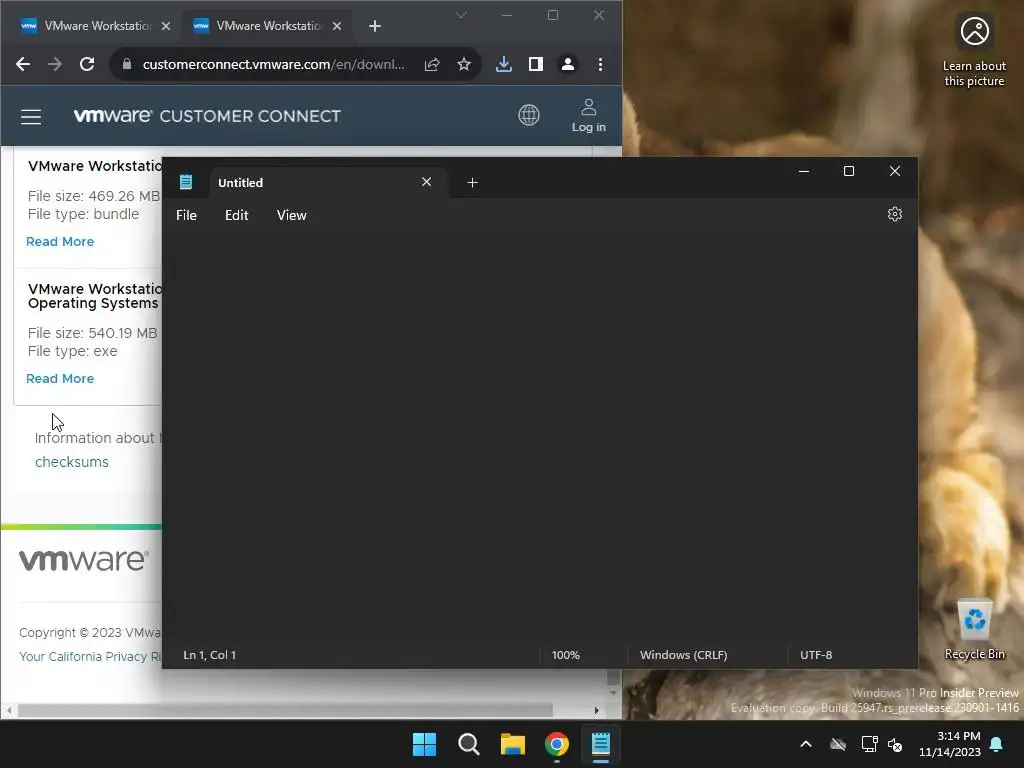
Task: Open Windows Start menu
Action: point(424,744)
